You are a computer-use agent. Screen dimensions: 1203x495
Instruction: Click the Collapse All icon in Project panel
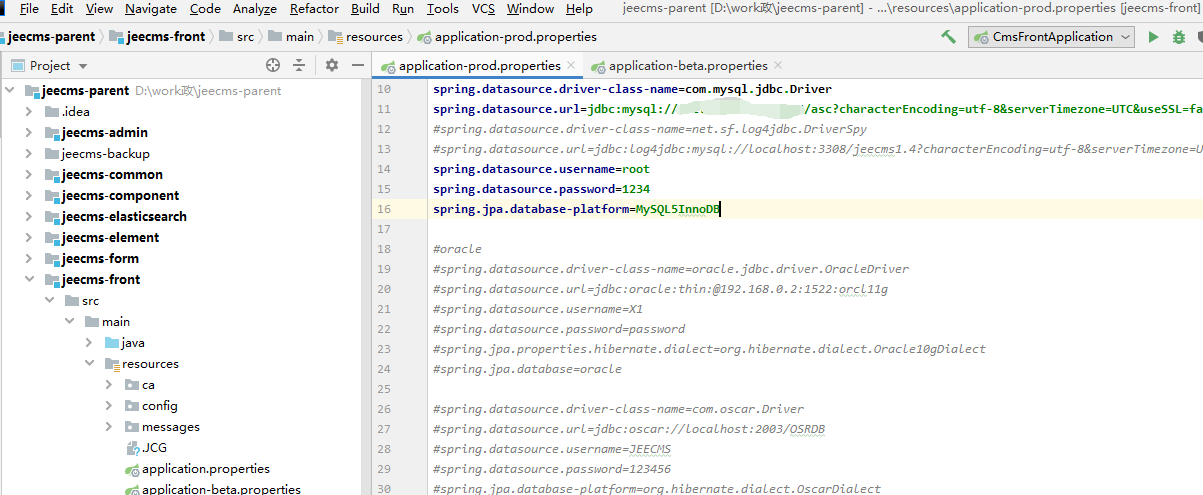coord(299,65)
